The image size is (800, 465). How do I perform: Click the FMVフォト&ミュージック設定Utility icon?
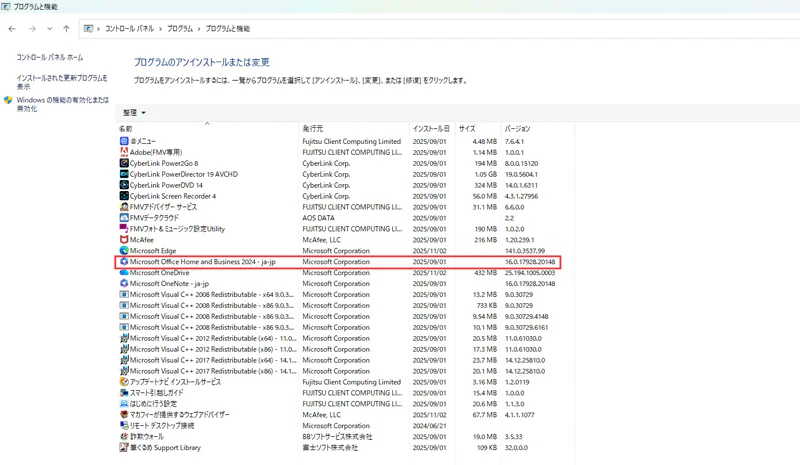(x=124, y=229)
